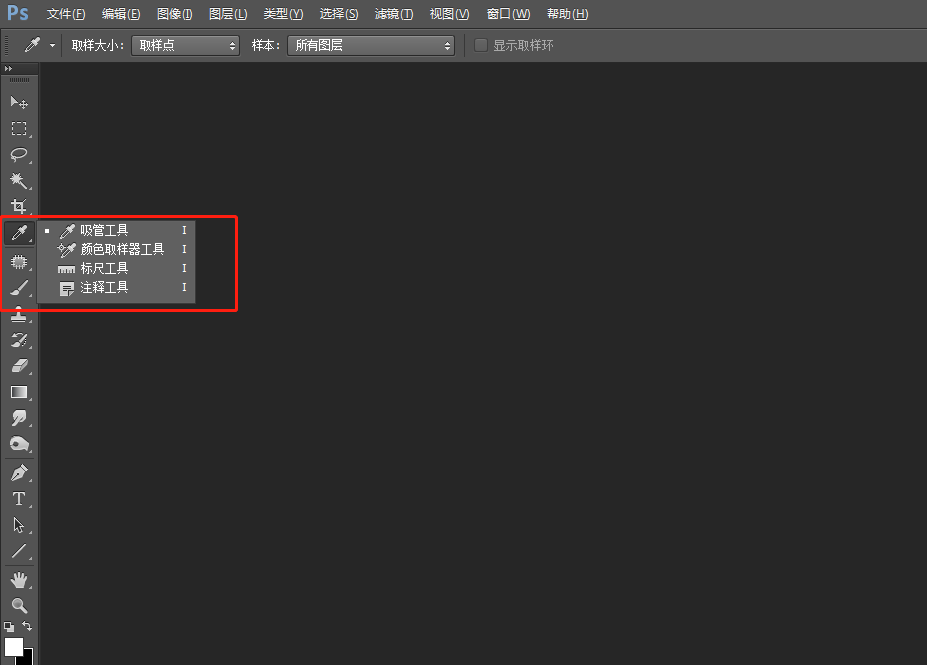Select the Move tool

(19, 102)
